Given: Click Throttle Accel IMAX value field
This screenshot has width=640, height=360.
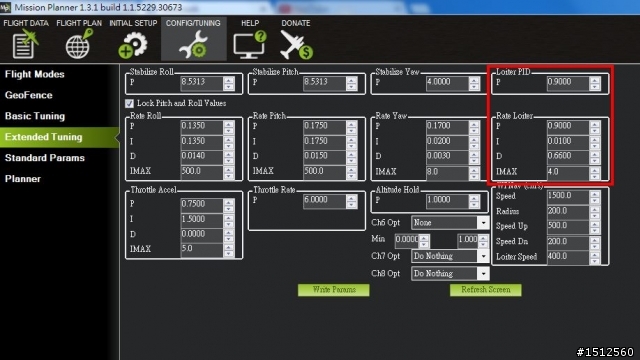Looking at the screenshot, I should (x=202, y=249).
